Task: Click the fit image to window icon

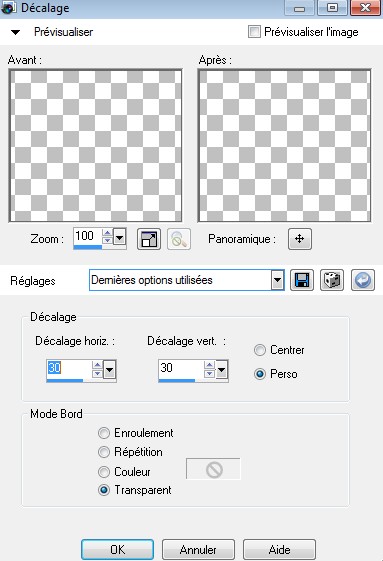Action: (x=149, y=239)
